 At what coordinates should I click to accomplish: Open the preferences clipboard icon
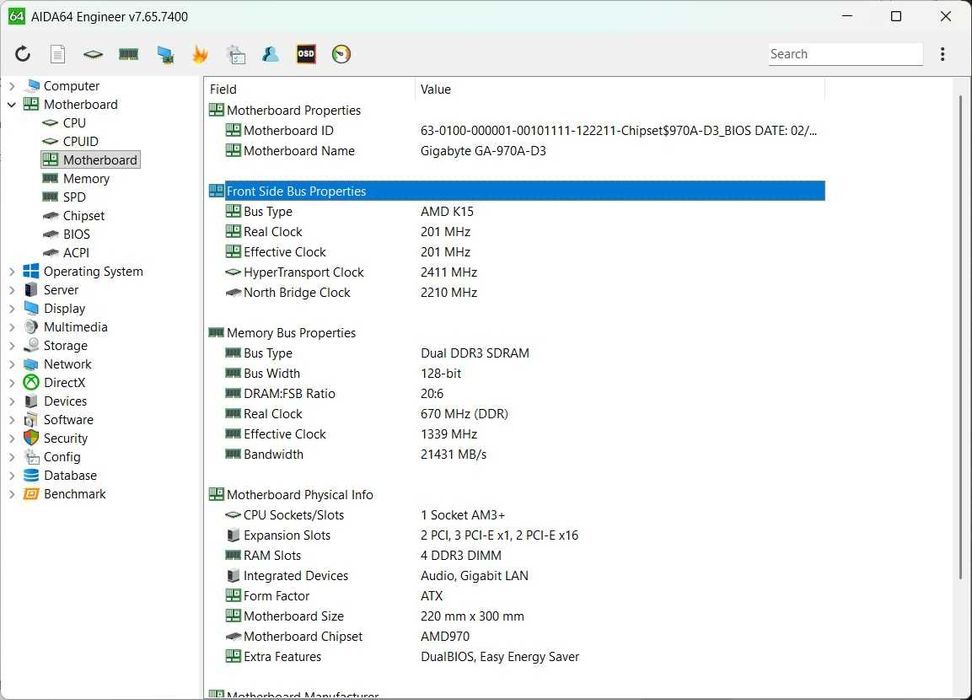click(x=236, y=55)
